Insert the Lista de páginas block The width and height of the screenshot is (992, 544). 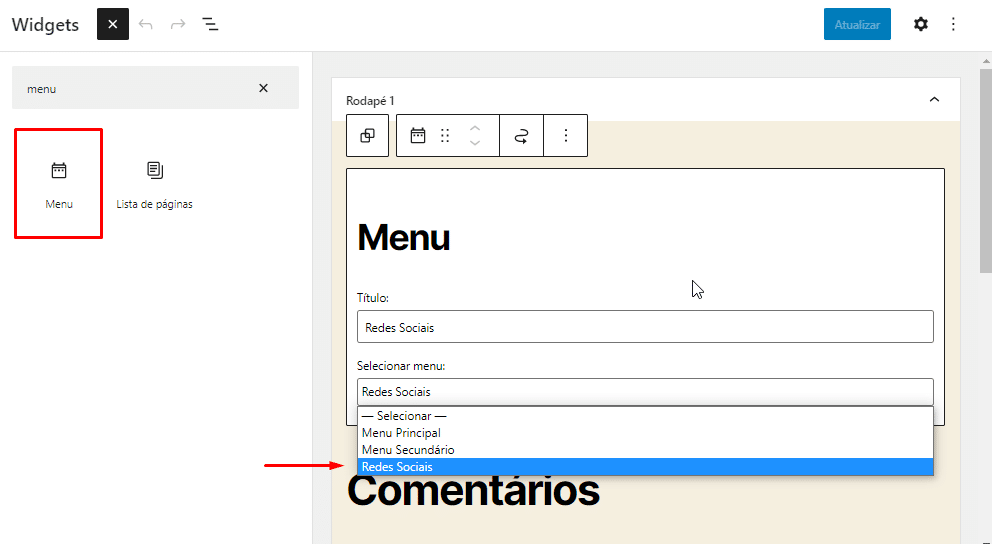pyautogui.click(x=154, y=184)
